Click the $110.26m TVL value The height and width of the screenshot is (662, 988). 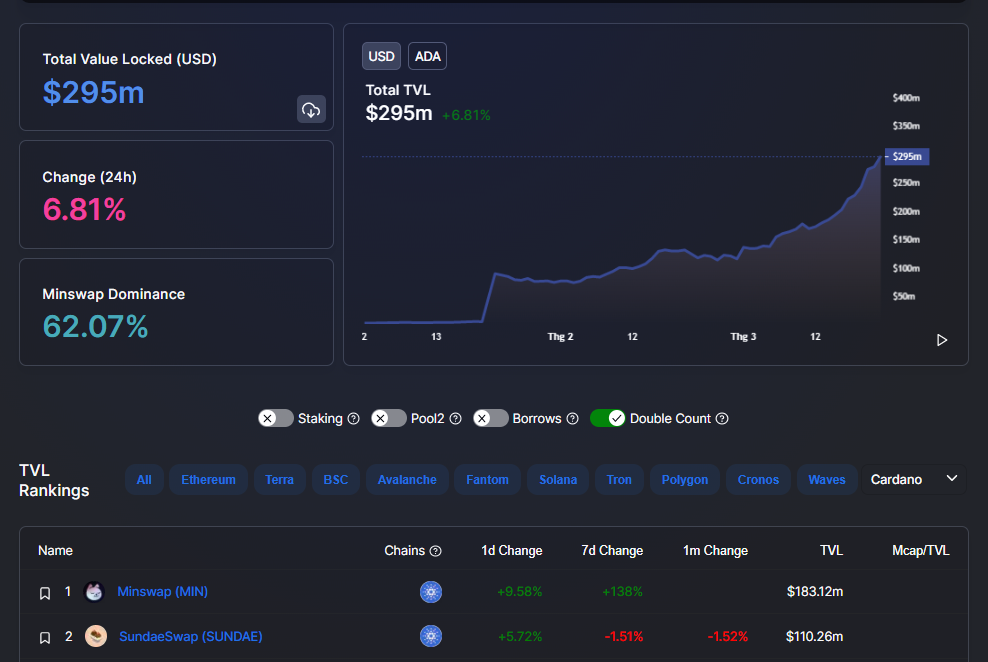[x=814, y=636]
